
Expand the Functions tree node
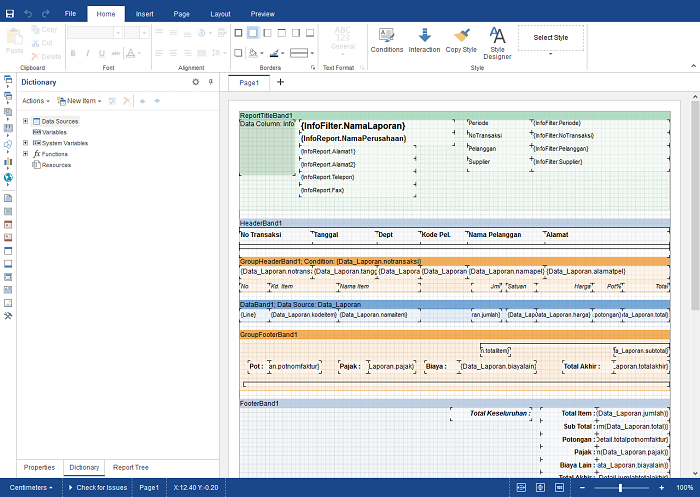tap(25, 154)
